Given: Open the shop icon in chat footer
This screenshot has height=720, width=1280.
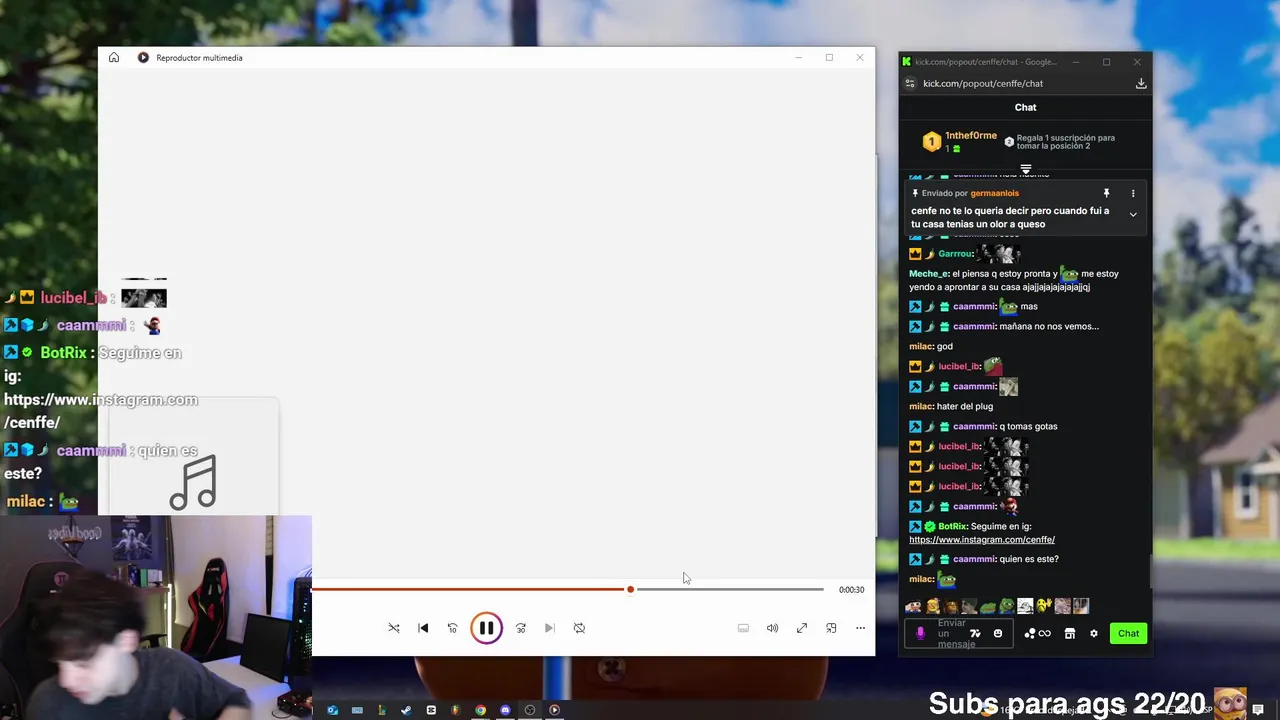Looking at the screenshot, I should [x=1070, y=633].
